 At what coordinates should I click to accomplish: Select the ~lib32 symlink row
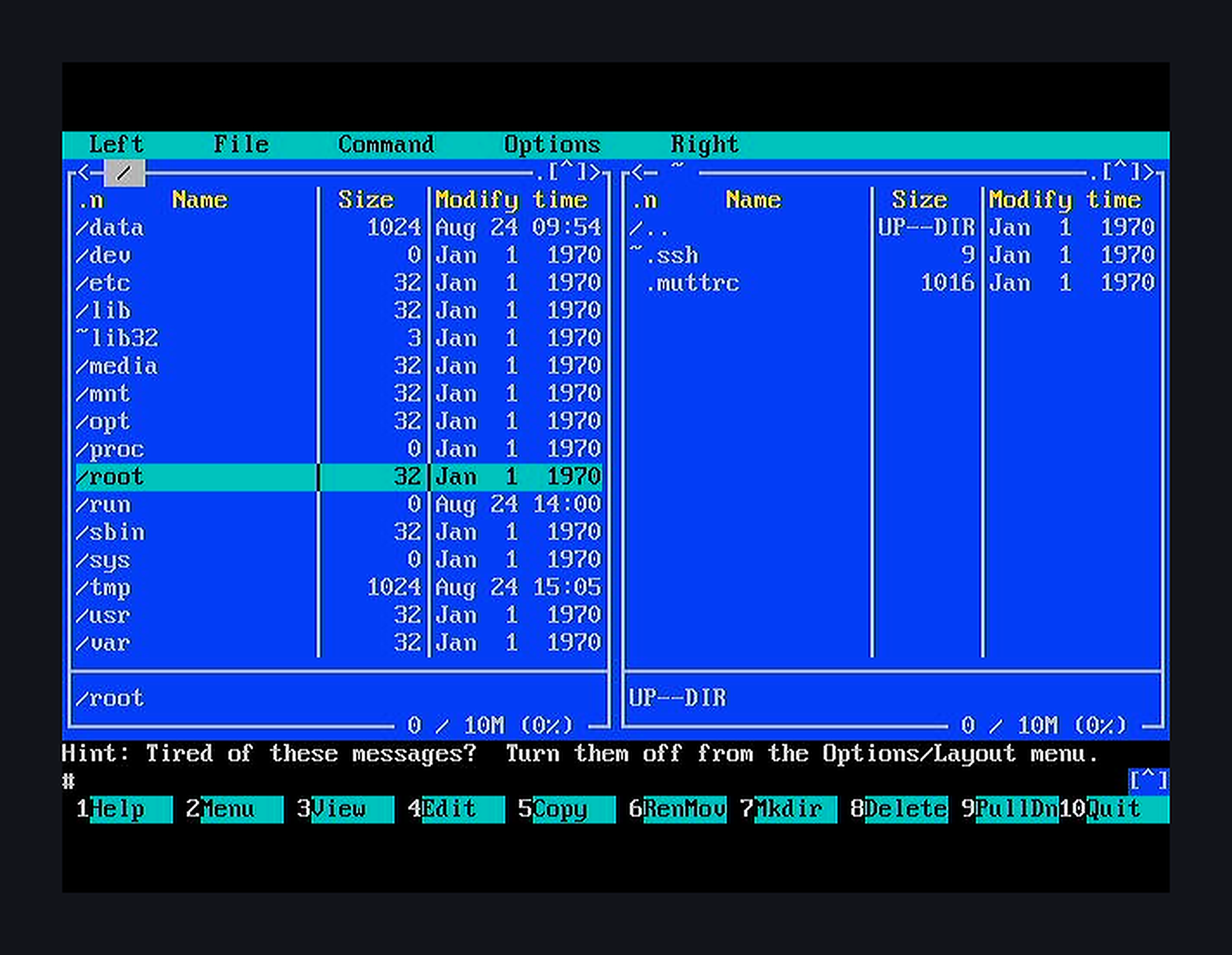click(339, 339)
